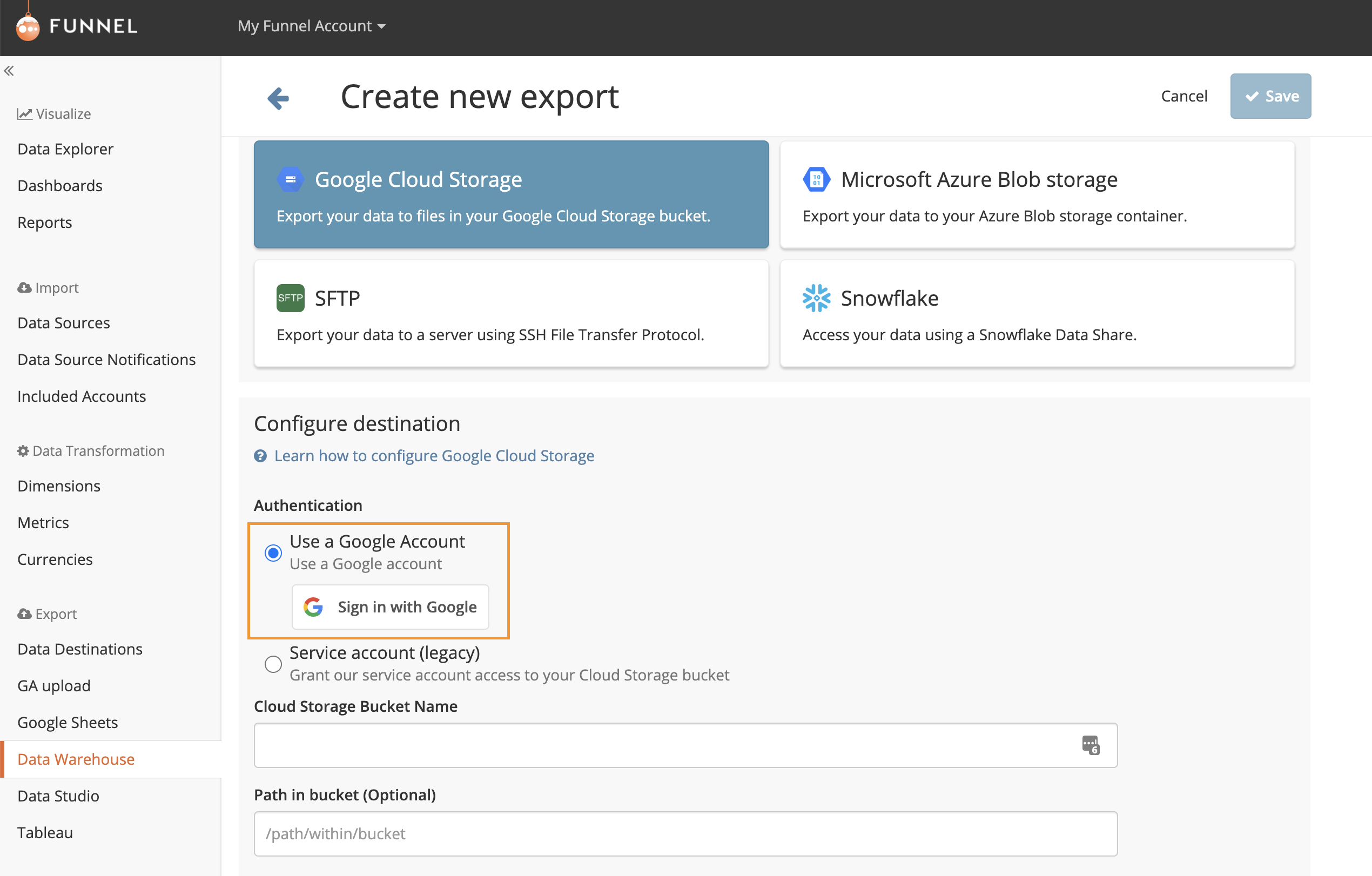Image resolution: width=1372 pixels, height=876 pixels.
Task: Click the help icon beside the configuration link
Action: click(x=261, y=456)
